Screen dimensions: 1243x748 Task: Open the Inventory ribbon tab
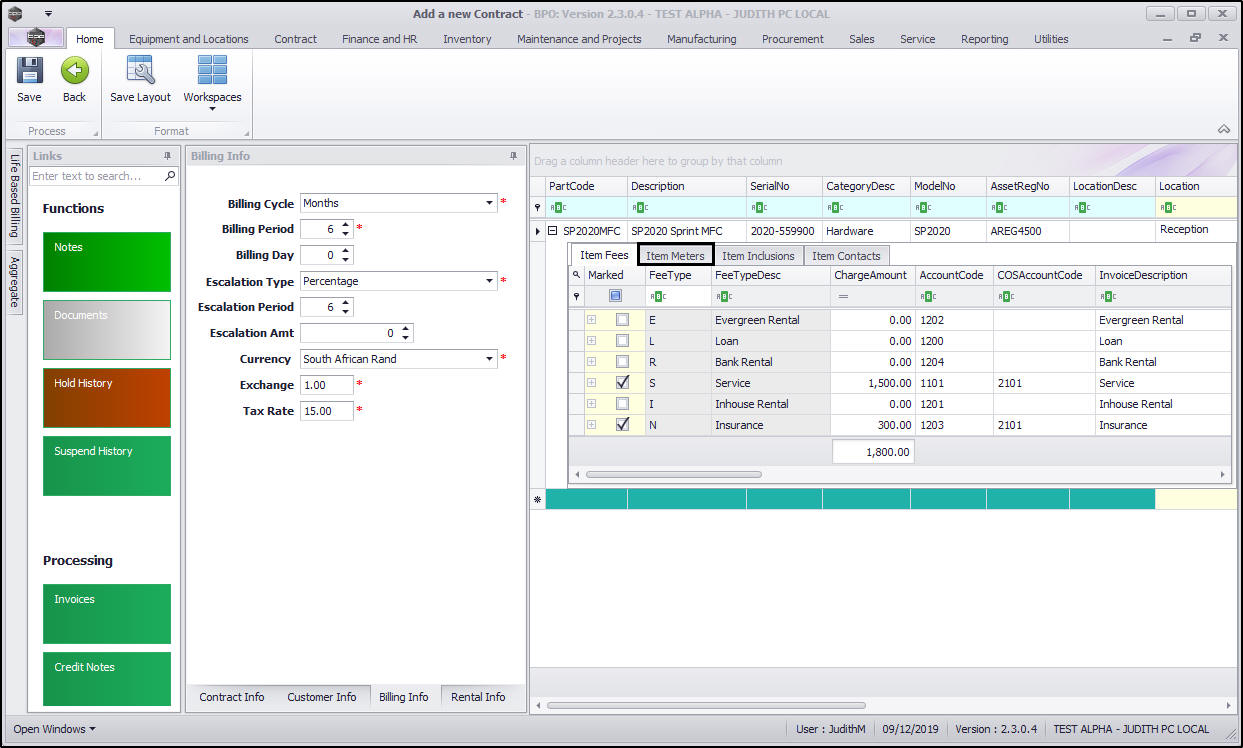[467, 39]
